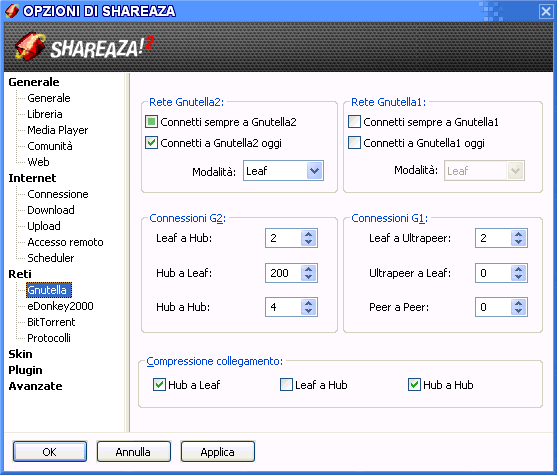557x475 pixels.
Task: Click the Shareaza title bar app icon
Action: click(12, 11)
